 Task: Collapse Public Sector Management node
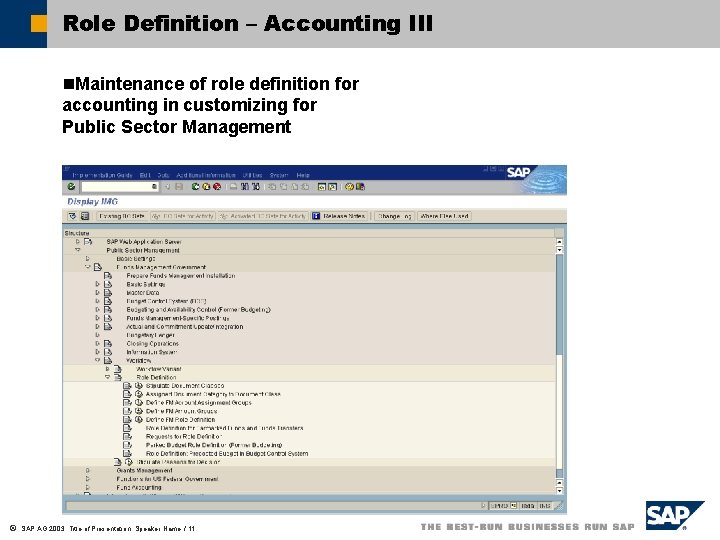(x=78, y=250)
